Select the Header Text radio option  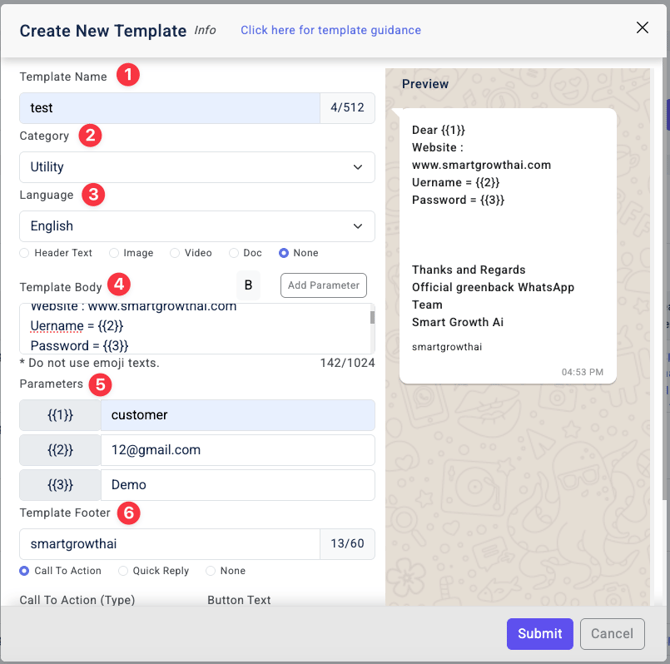(x=25, y=253)
